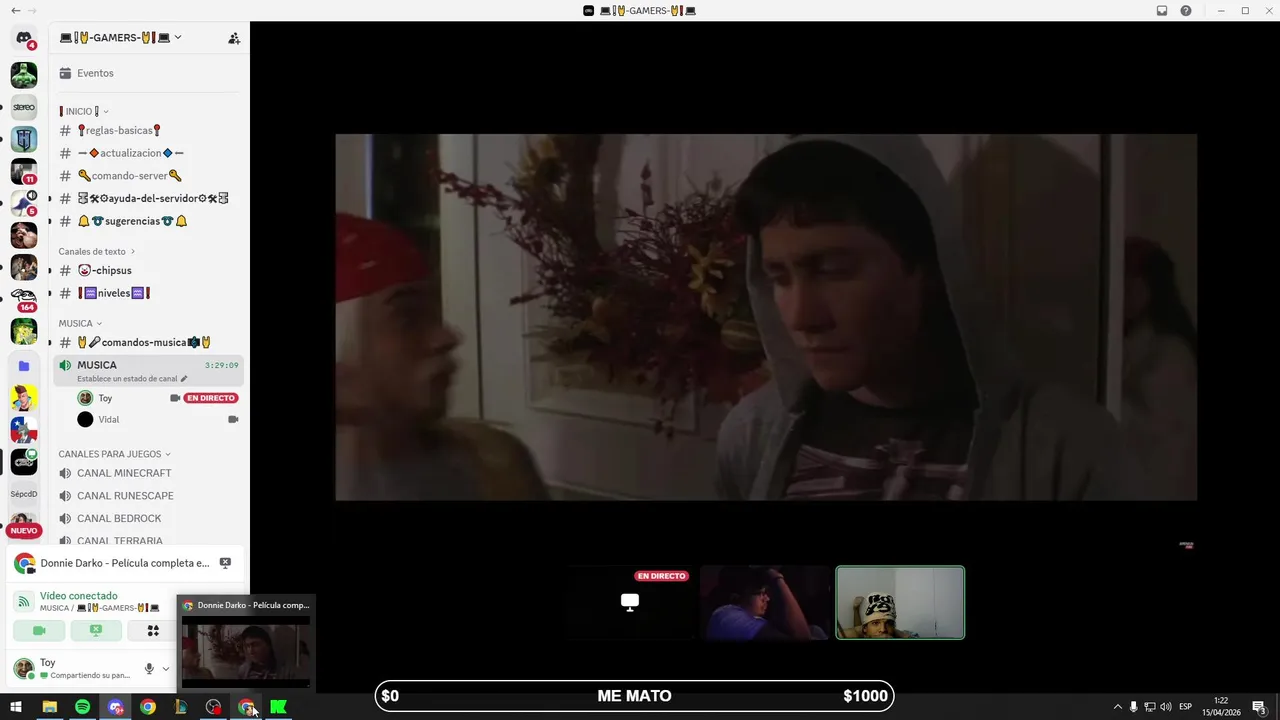The width and height of the screenshot is (1280, 720).
Task: Select the middle participant video tile
Action: point(765,603)
